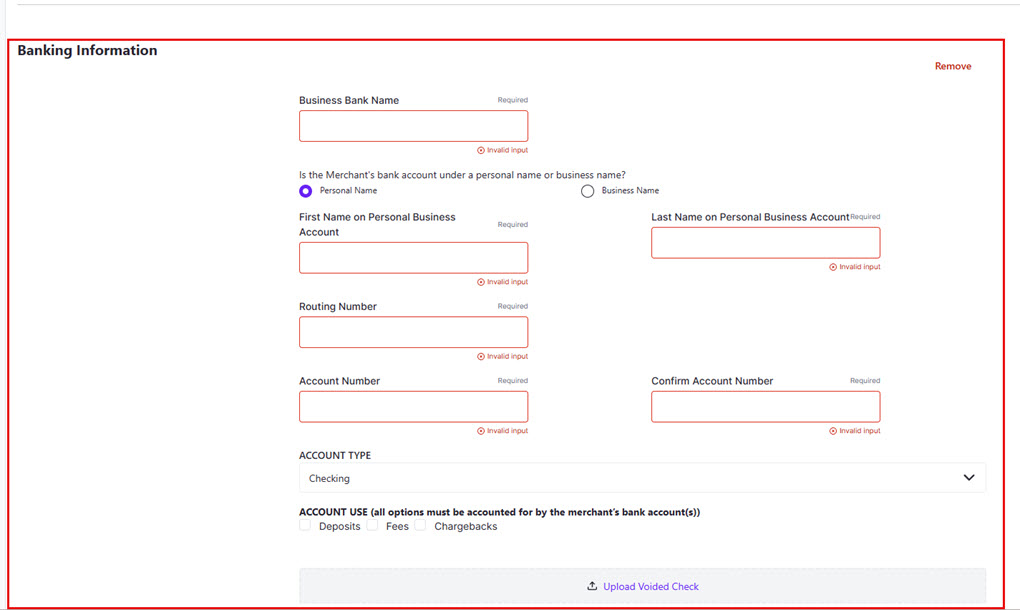Image resolution: width=1020 pixels, height=610 pixels.
Task: Focus the Business Bank Name field
Action: 413,126
